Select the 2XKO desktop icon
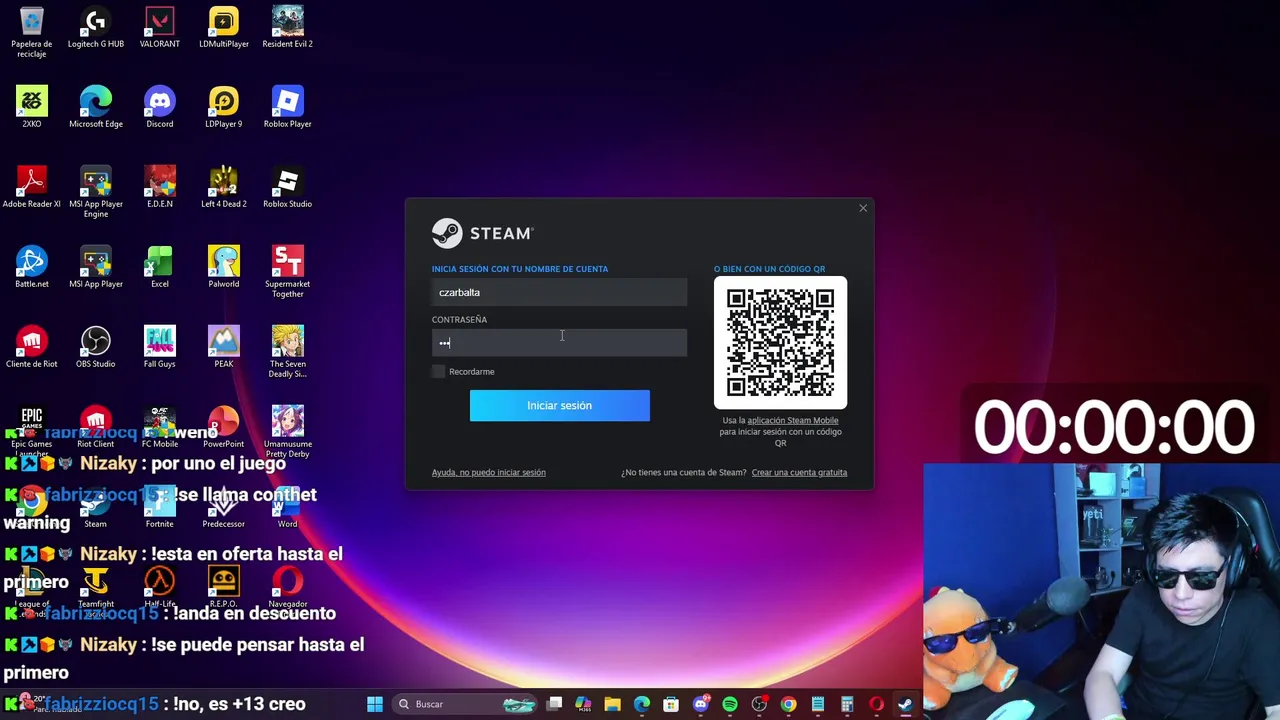This screenshot has height=720, width=1280. coord(31,107)
